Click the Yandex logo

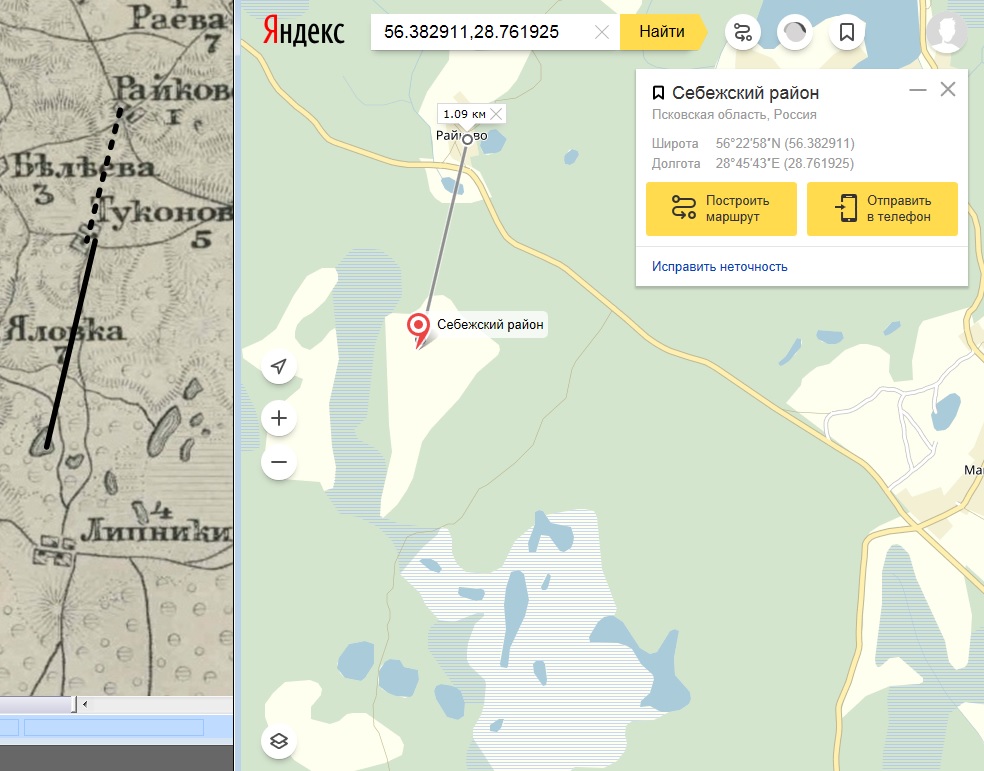pos(303,31)
